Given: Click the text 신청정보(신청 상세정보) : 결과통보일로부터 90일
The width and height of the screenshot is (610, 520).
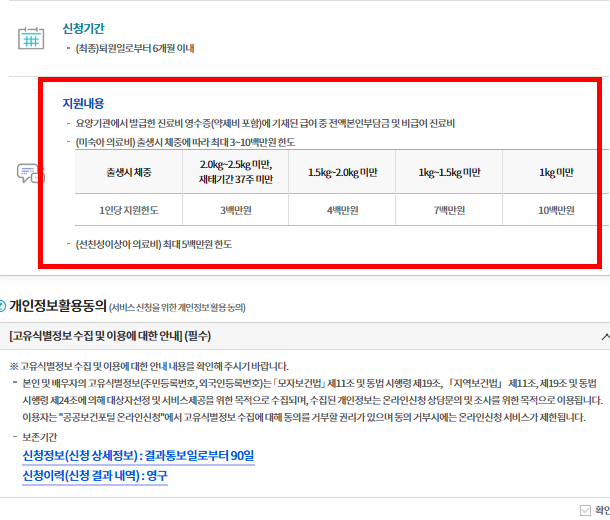Looking at the screenshot, I should pyautogui.click(x=138, y=455).
